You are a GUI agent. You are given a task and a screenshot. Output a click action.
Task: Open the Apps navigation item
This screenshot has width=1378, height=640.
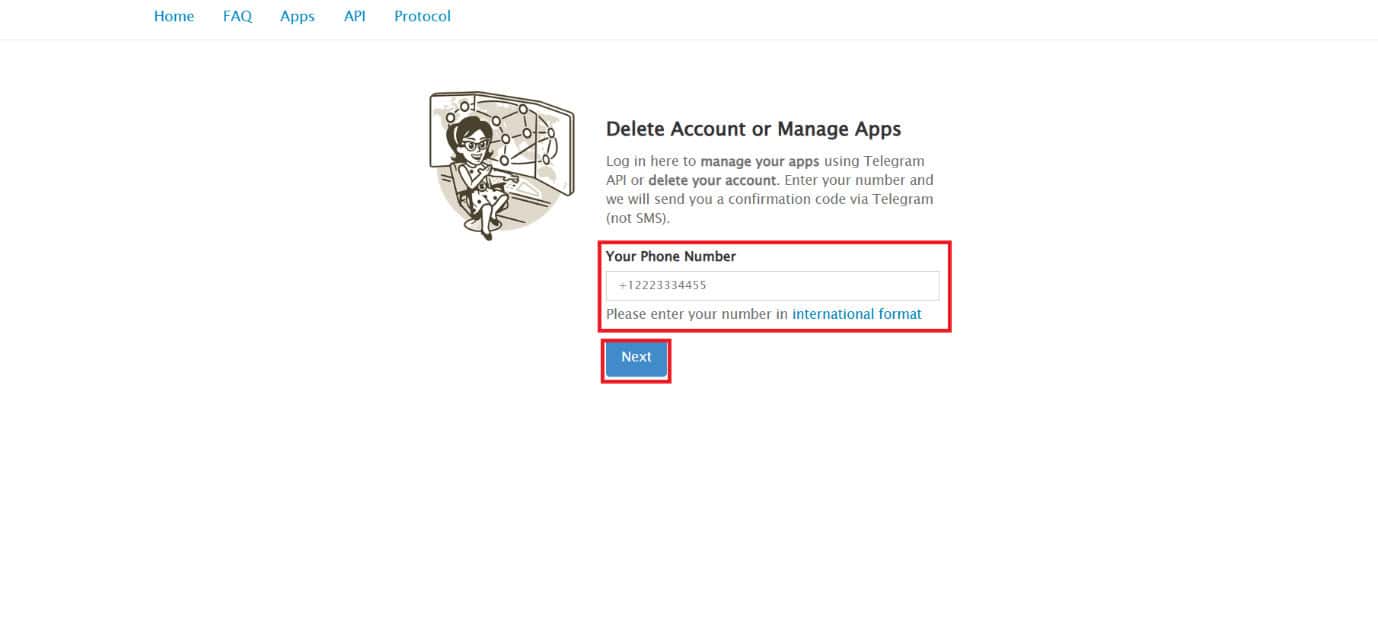(297, 16)
